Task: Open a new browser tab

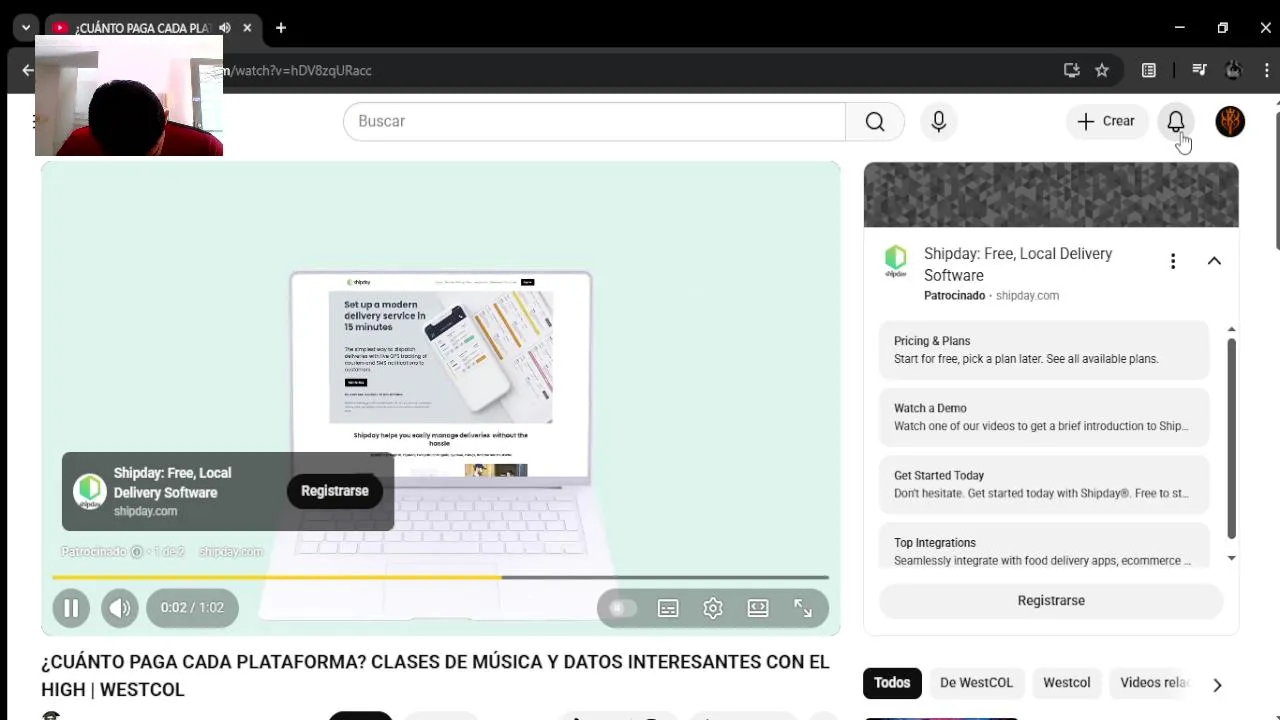Action: click(281, 28)
